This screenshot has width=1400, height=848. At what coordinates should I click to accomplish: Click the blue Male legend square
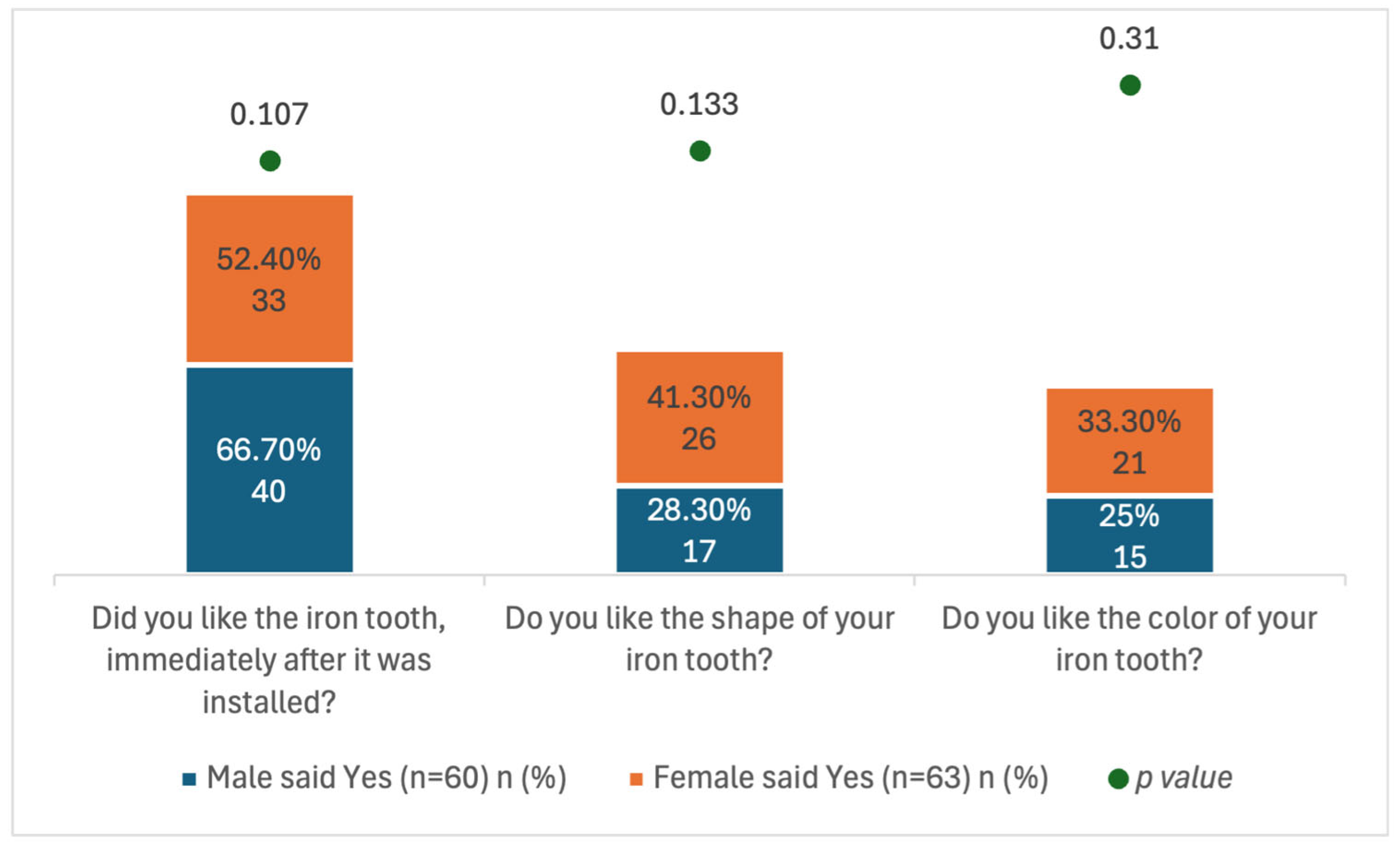pyautogui.click(x=189, y=779)
